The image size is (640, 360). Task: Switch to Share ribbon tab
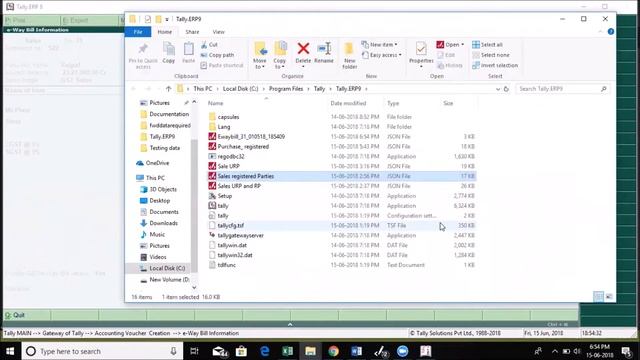[192, 32]
